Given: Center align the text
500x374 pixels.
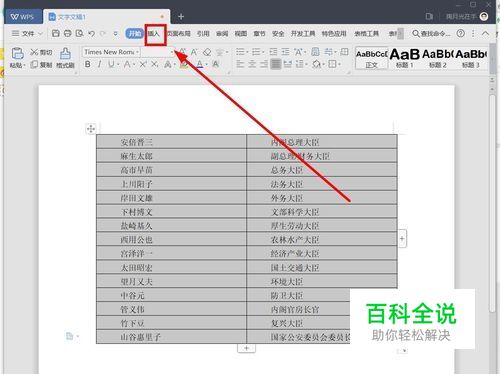Looking at the screenshot, I should pos(252,64).
